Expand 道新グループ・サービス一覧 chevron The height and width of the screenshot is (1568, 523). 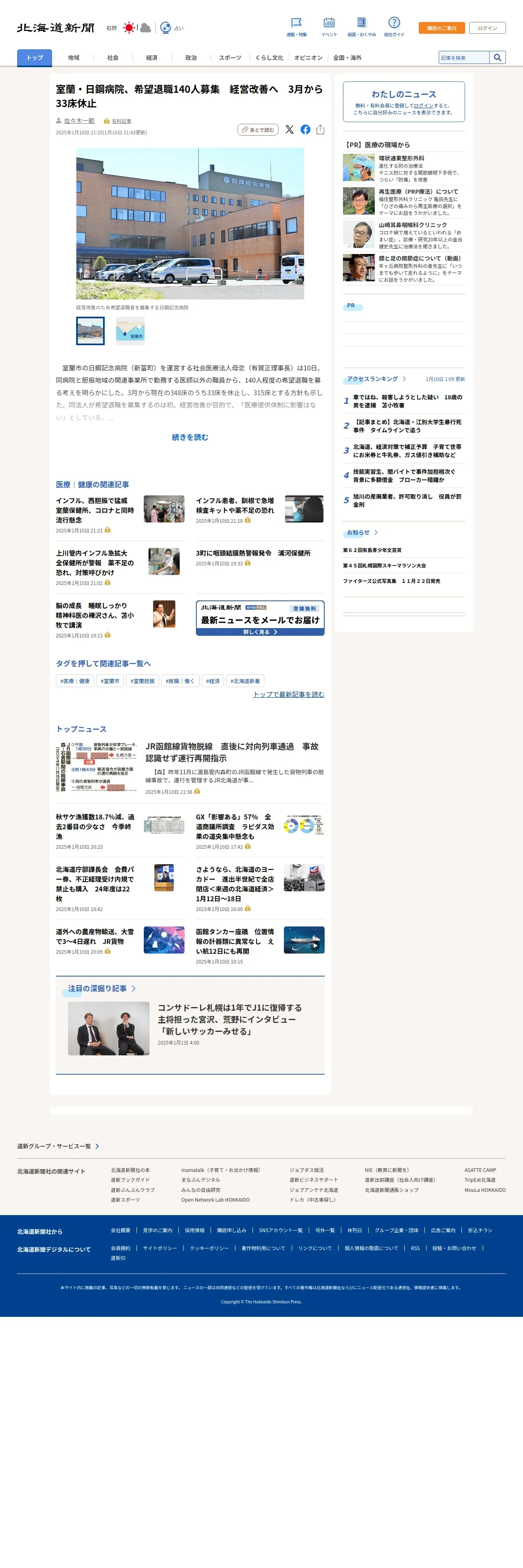point(58,1146)
